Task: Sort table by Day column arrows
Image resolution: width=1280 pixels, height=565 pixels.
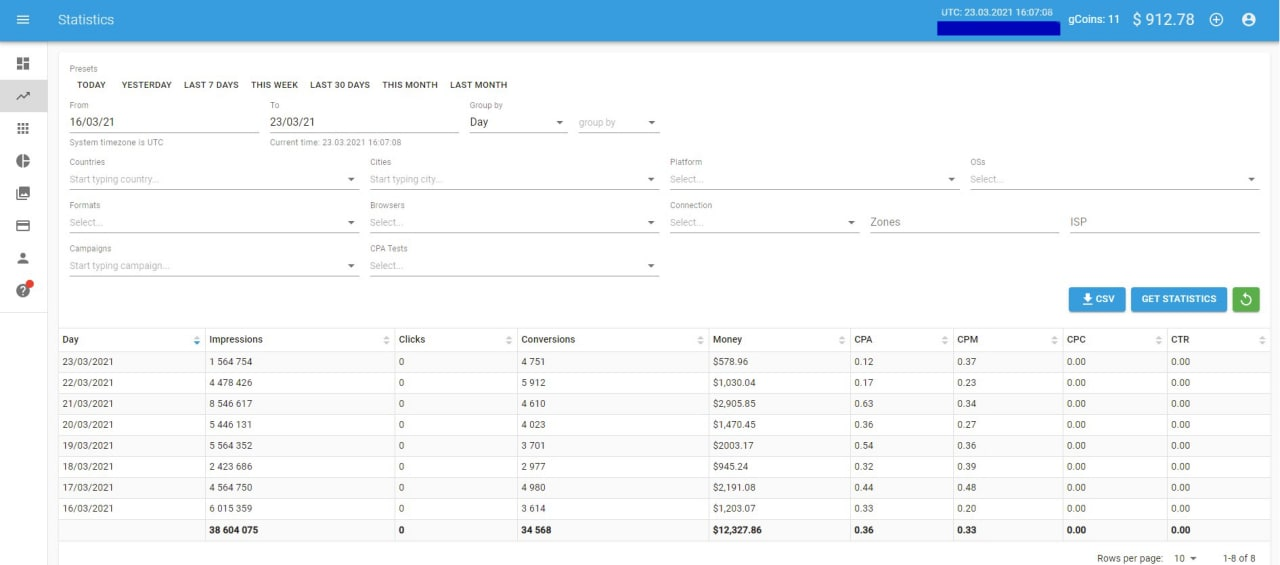Action: (196, 341)
